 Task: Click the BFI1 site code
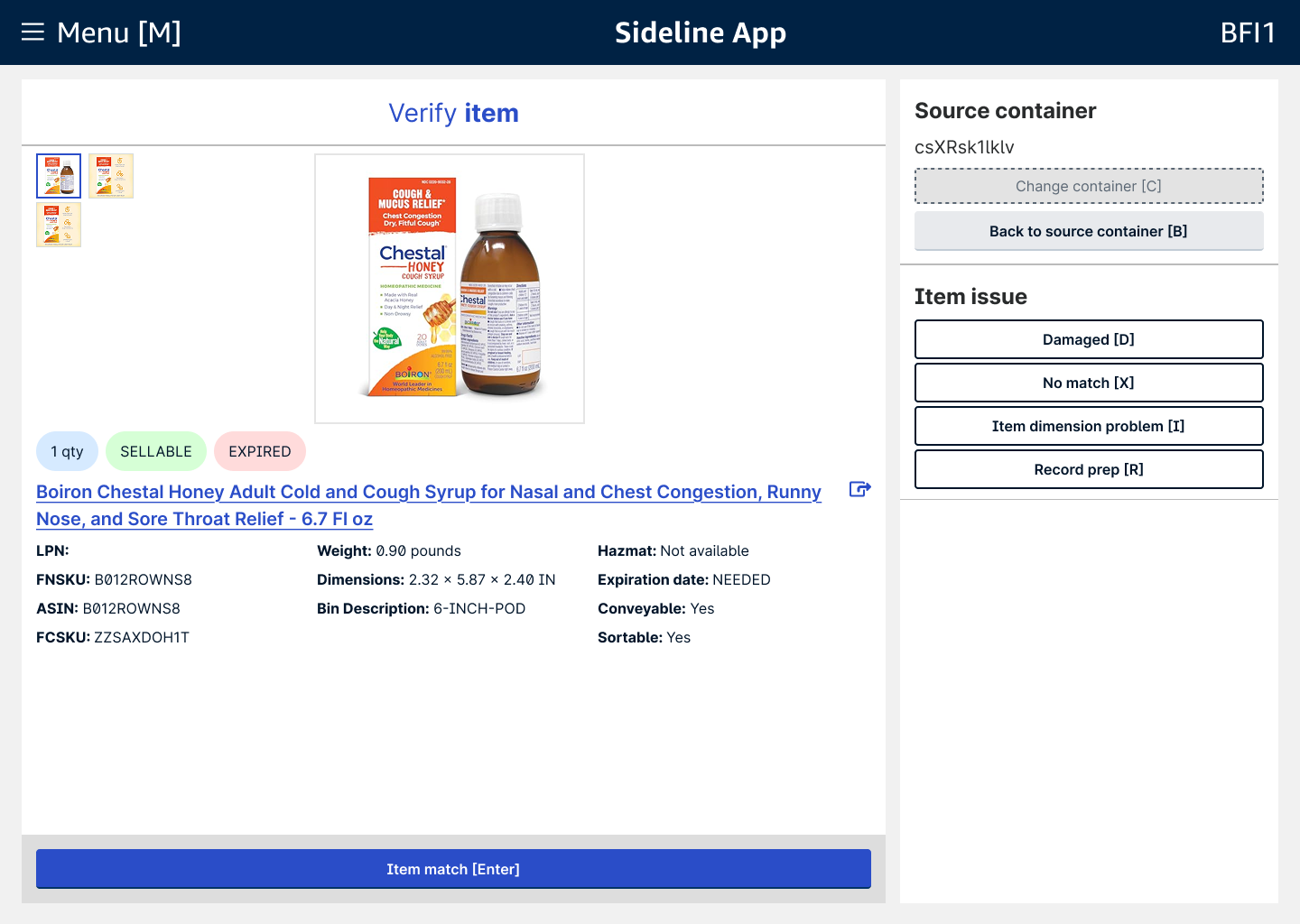pos(1248,32)
